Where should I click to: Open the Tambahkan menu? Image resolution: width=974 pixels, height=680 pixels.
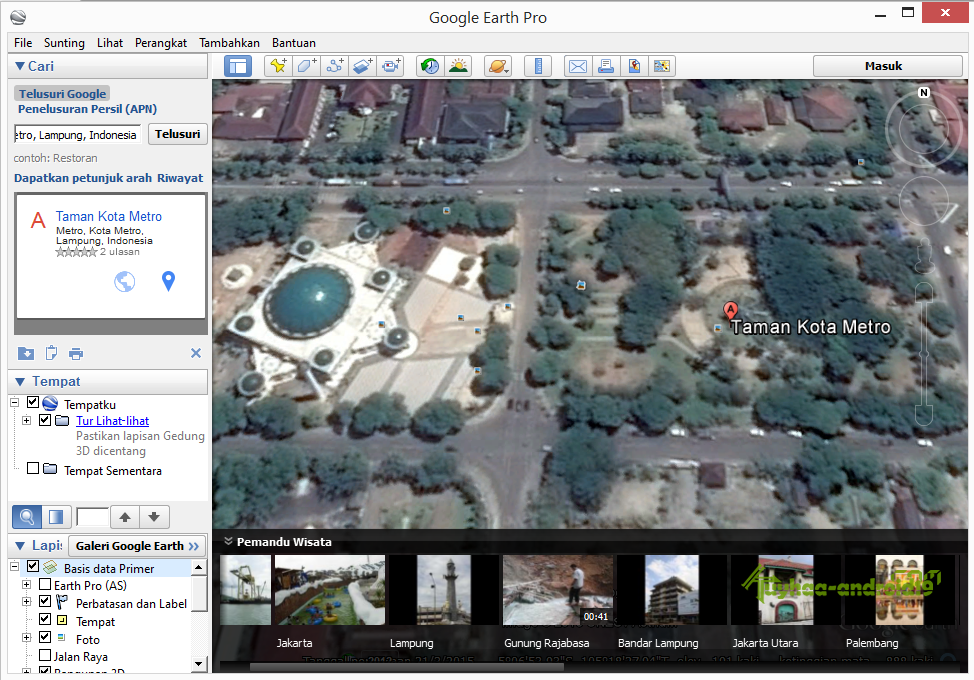click(x=229, y=43)
